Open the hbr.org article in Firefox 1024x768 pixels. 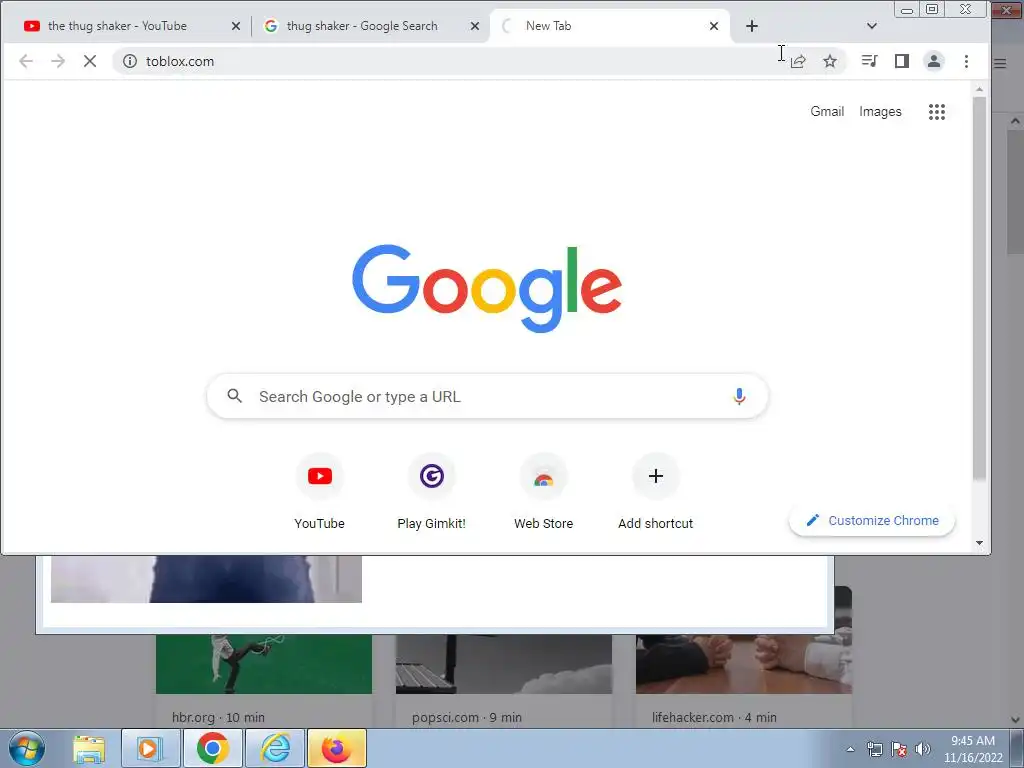click(264, 679)
